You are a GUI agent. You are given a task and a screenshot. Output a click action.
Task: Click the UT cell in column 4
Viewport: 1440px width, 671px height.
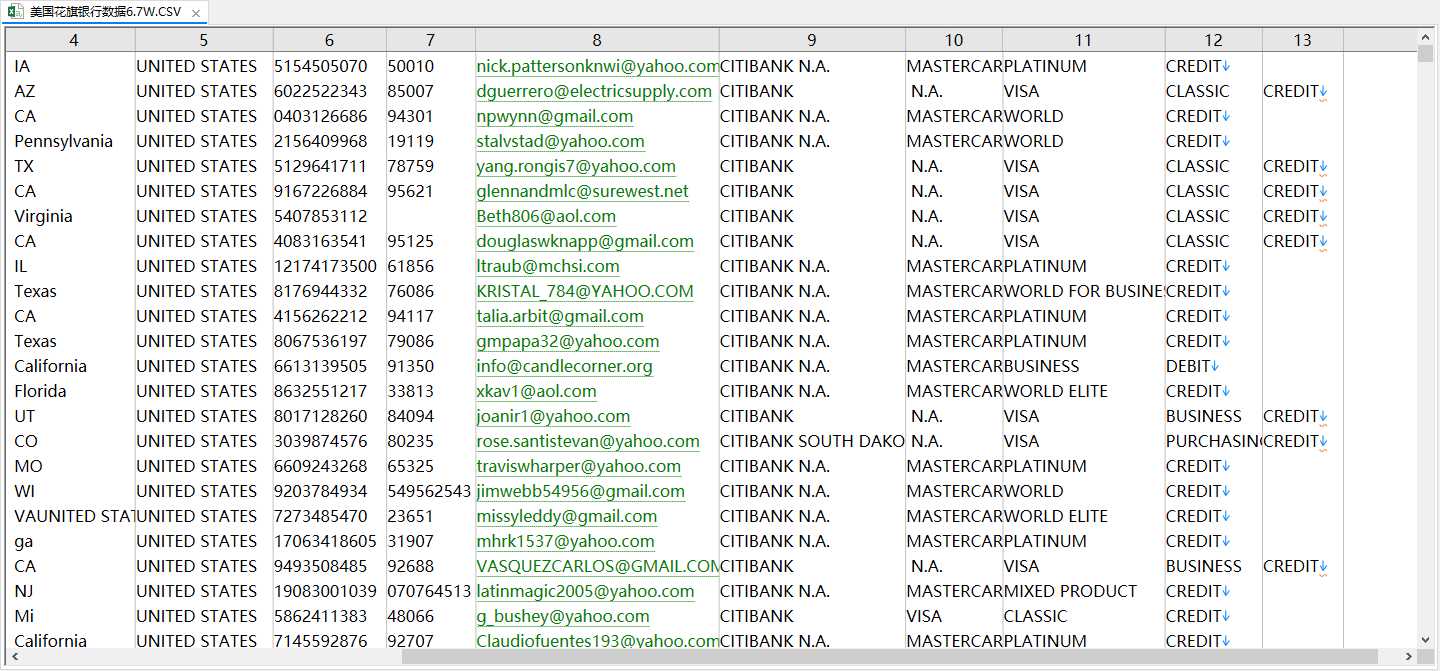25,416
